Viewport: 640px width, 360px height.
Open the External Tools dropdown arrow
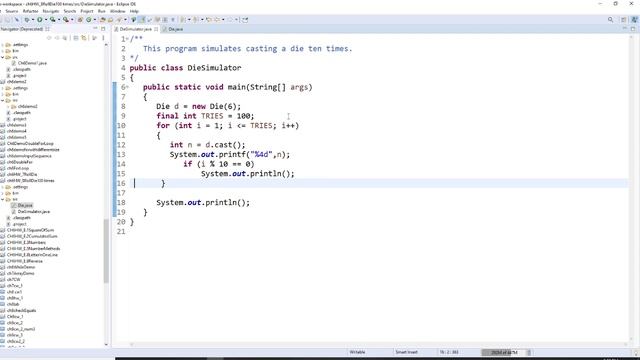pos(72,20)
